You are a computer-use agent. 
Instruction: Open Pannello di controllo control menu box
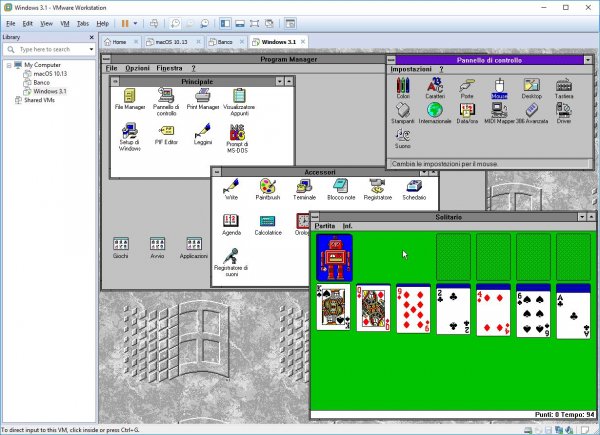point(391,60)
